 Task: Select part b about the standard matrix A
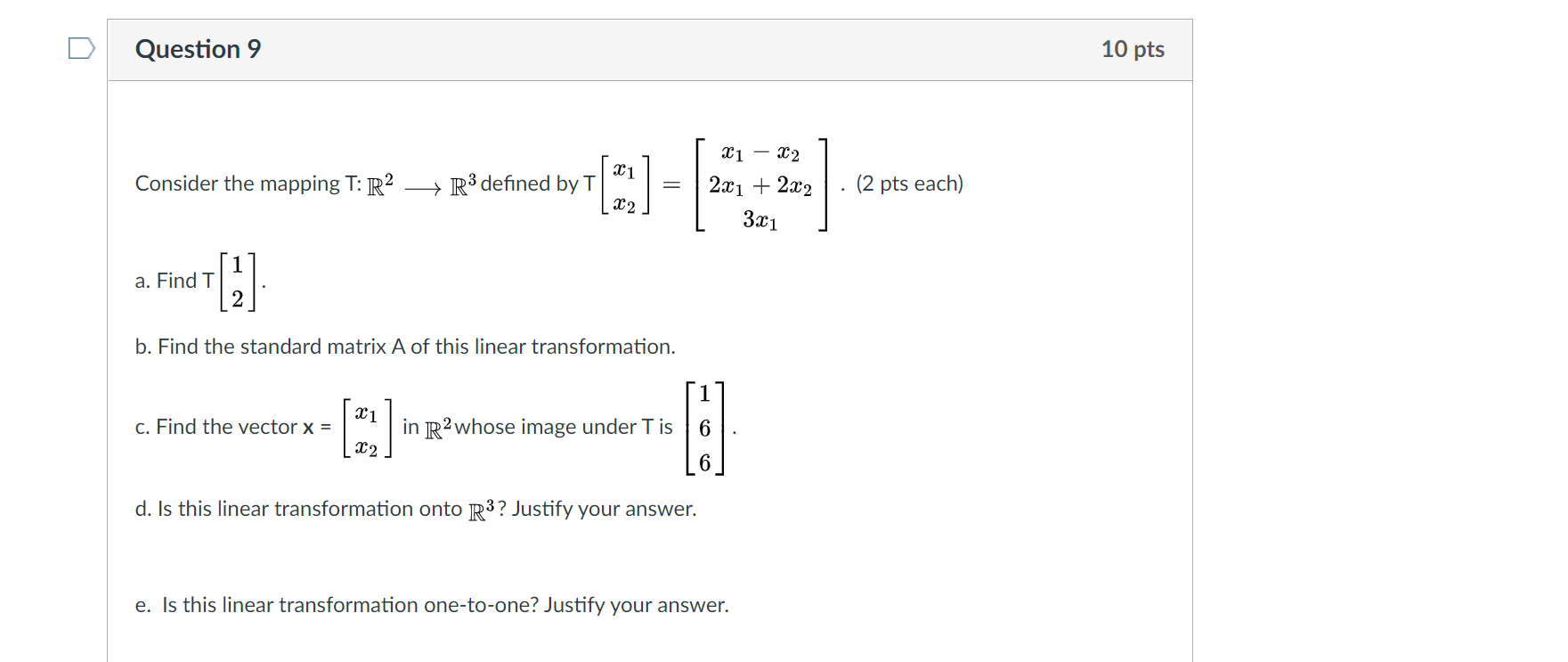pyautogui.click(x=405, y=347)
